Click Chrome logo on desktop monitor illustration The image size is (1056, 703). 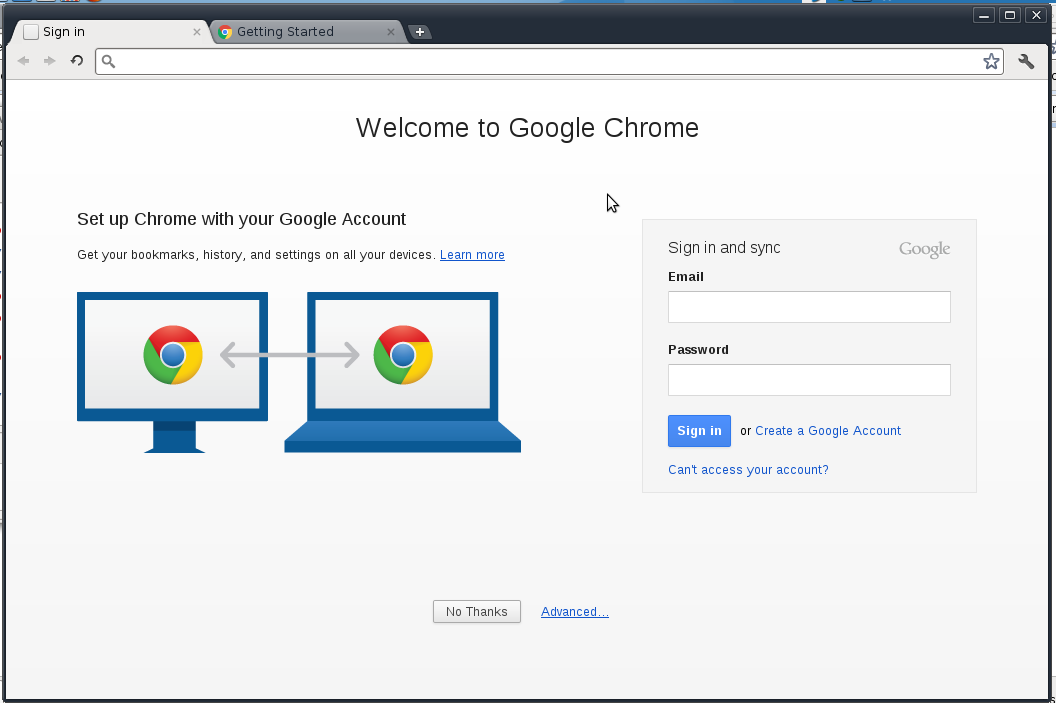[173, 355]
